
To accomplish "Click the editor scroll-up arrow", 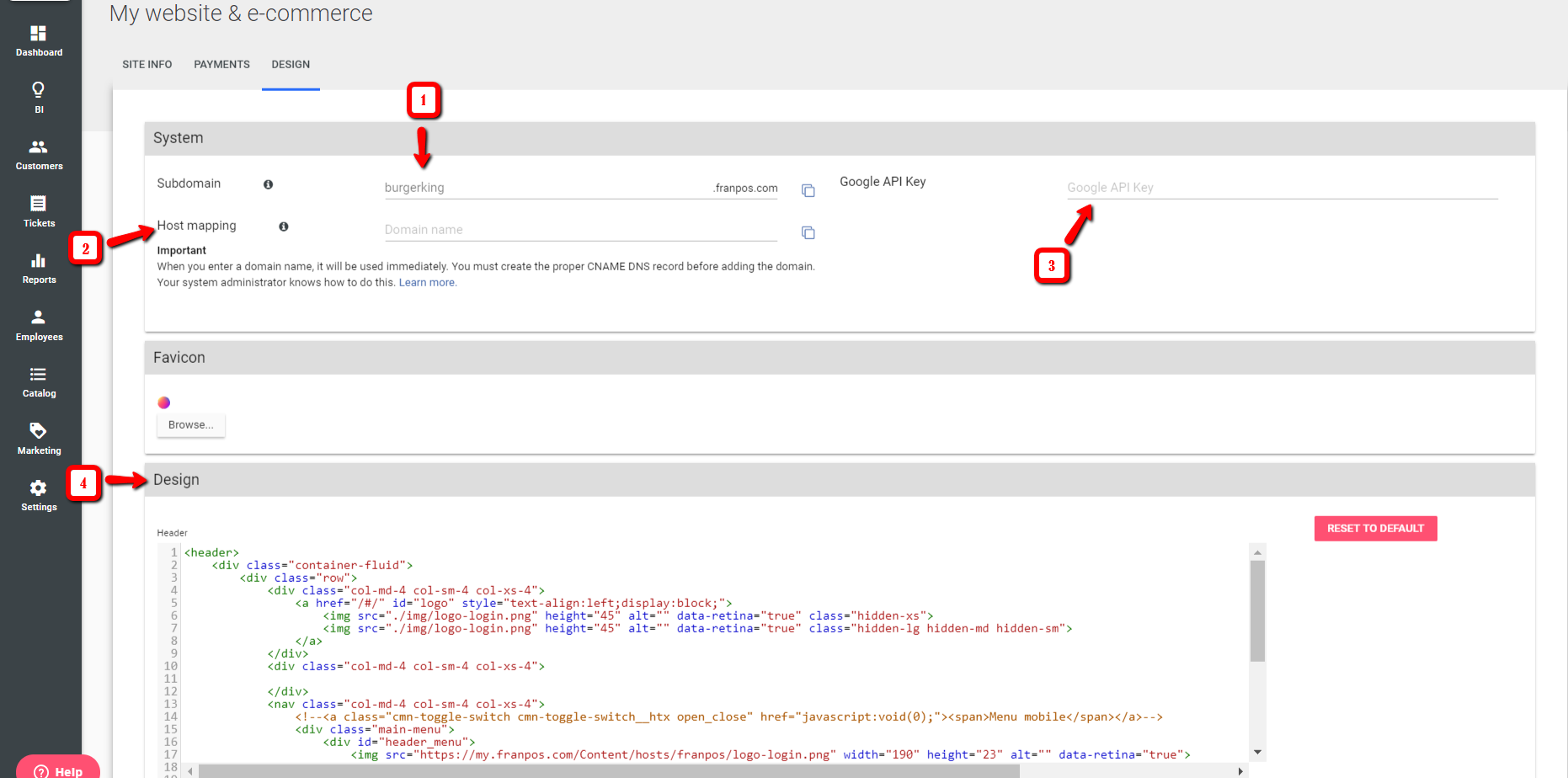I will coord(1257,552).
